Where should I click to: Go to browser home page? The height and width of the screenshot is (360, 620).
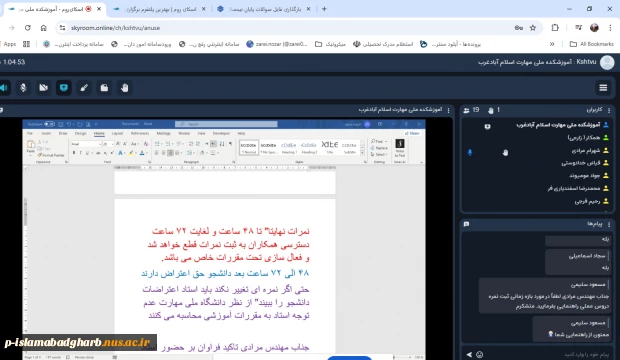43,28
